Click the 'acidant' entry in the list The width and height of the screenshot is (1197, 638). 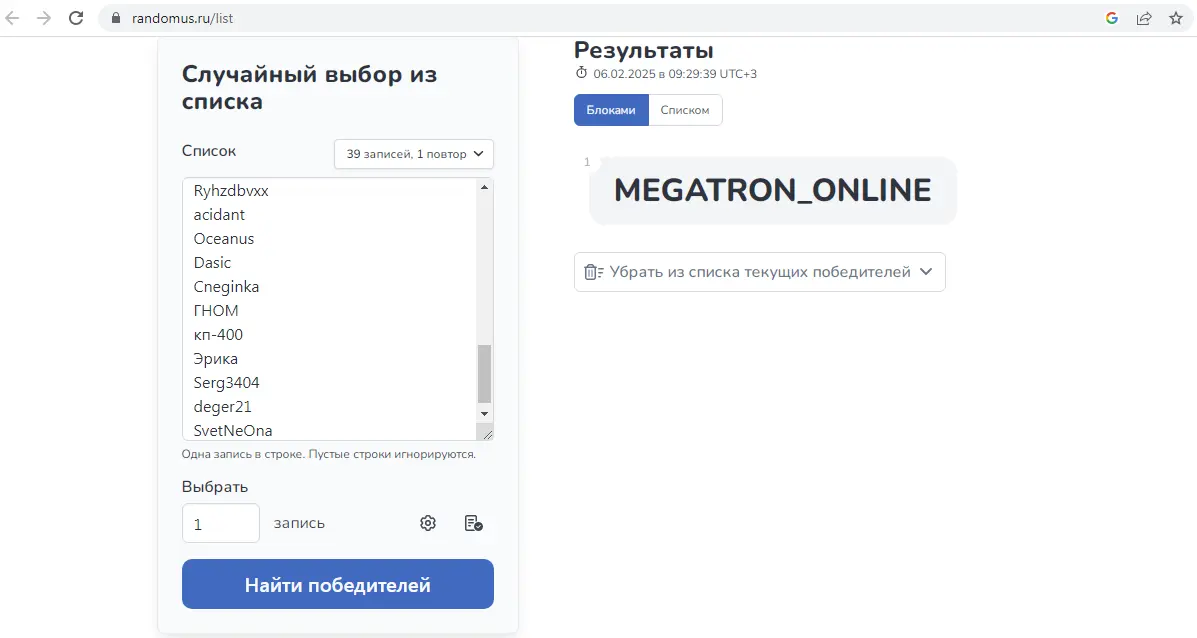[x=219, y=214]
